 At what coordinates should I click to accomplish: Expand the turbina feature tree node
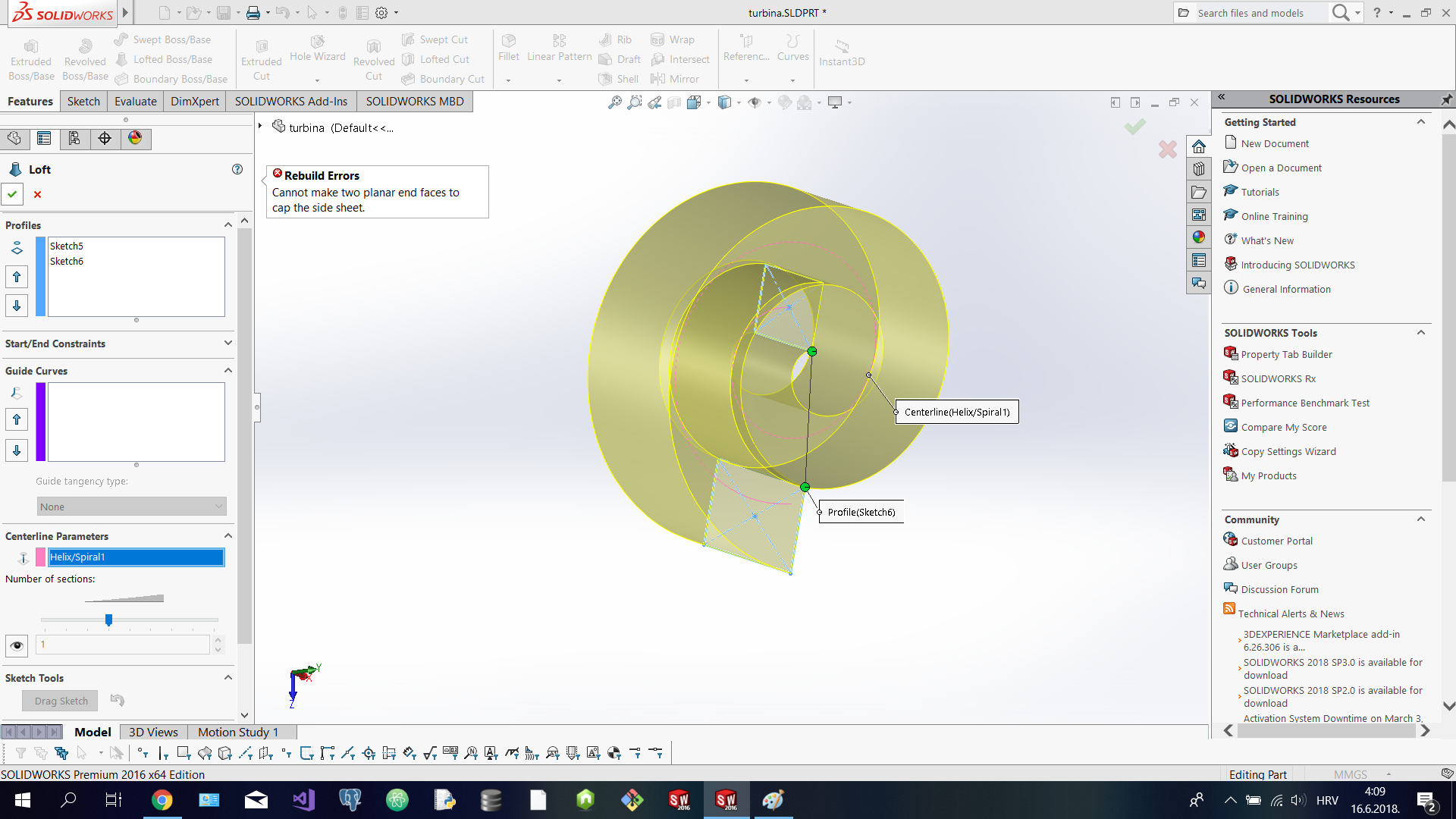click(x=260, y=127)
